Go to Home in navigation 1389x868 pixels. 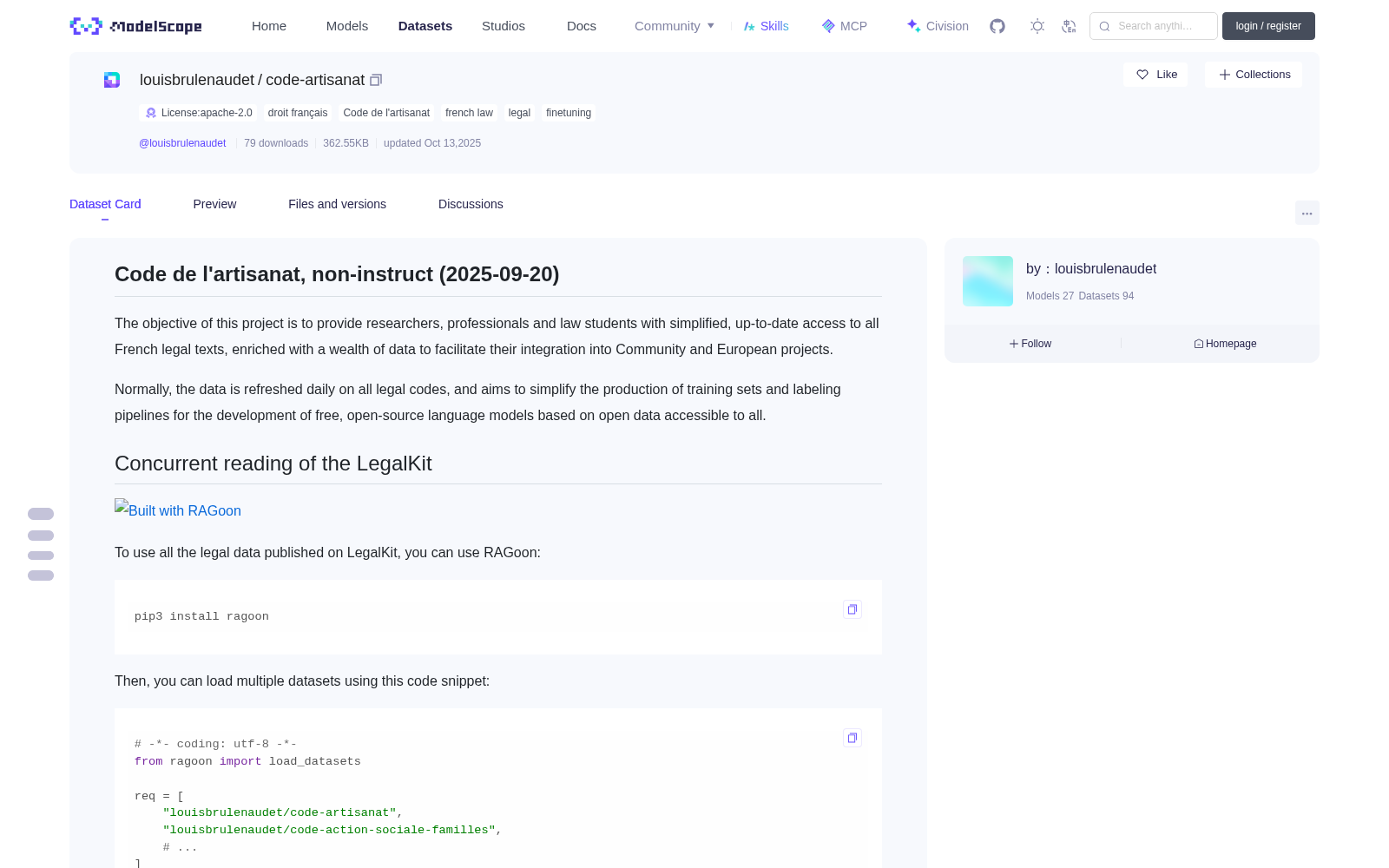click(x=269, y=26)
